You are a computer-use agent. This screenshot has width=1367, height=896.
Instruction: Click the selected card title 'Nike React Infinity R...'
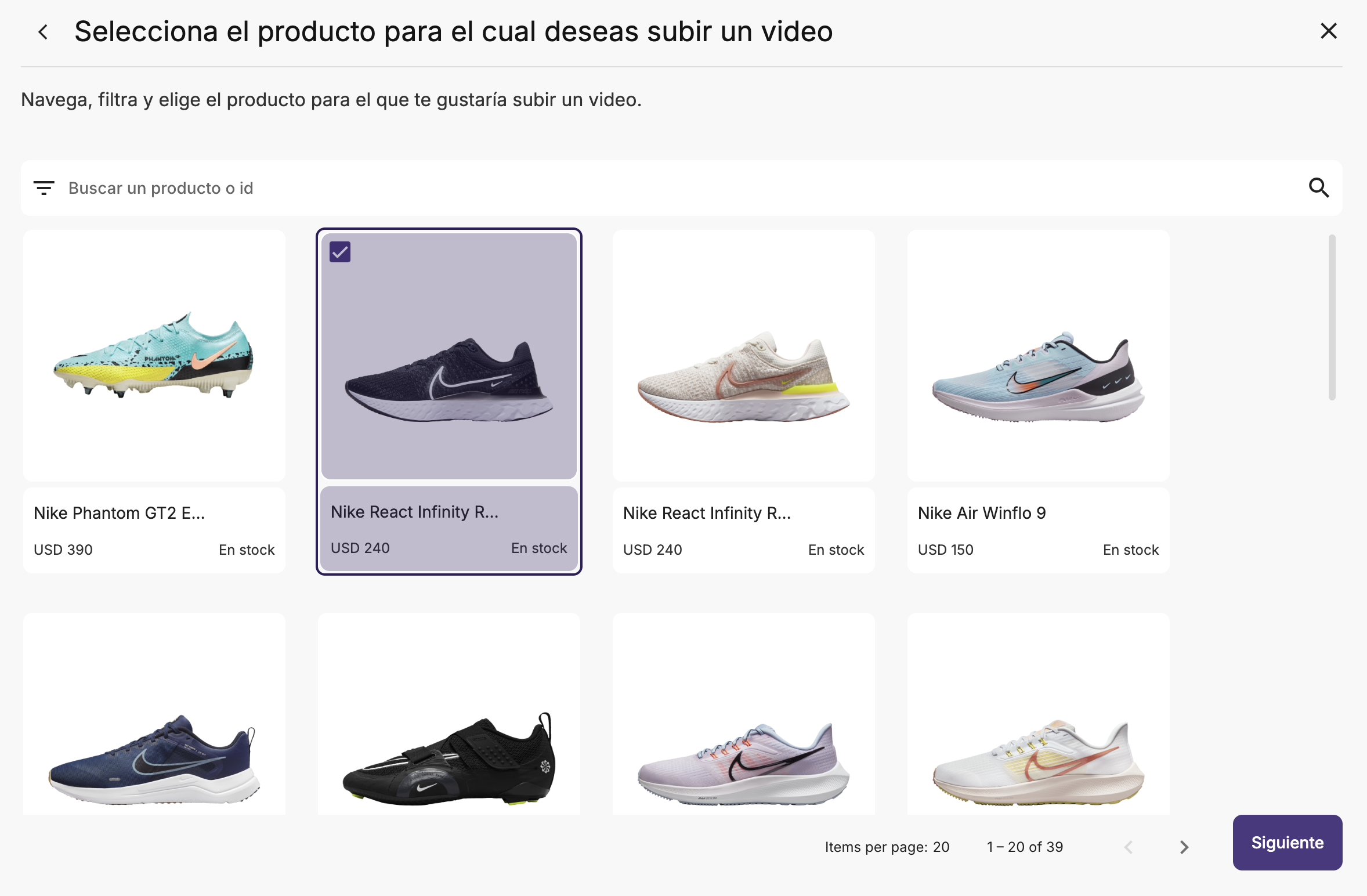414,512
